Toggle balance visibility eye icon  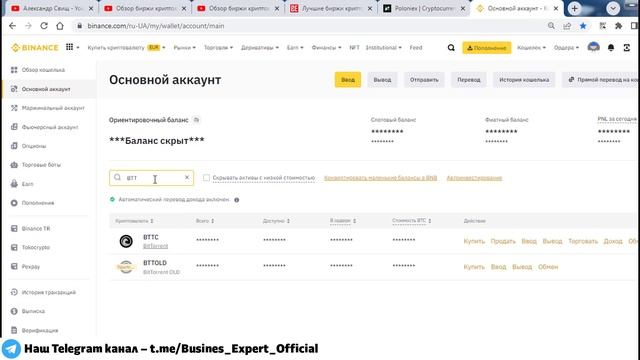coord(196,120)
